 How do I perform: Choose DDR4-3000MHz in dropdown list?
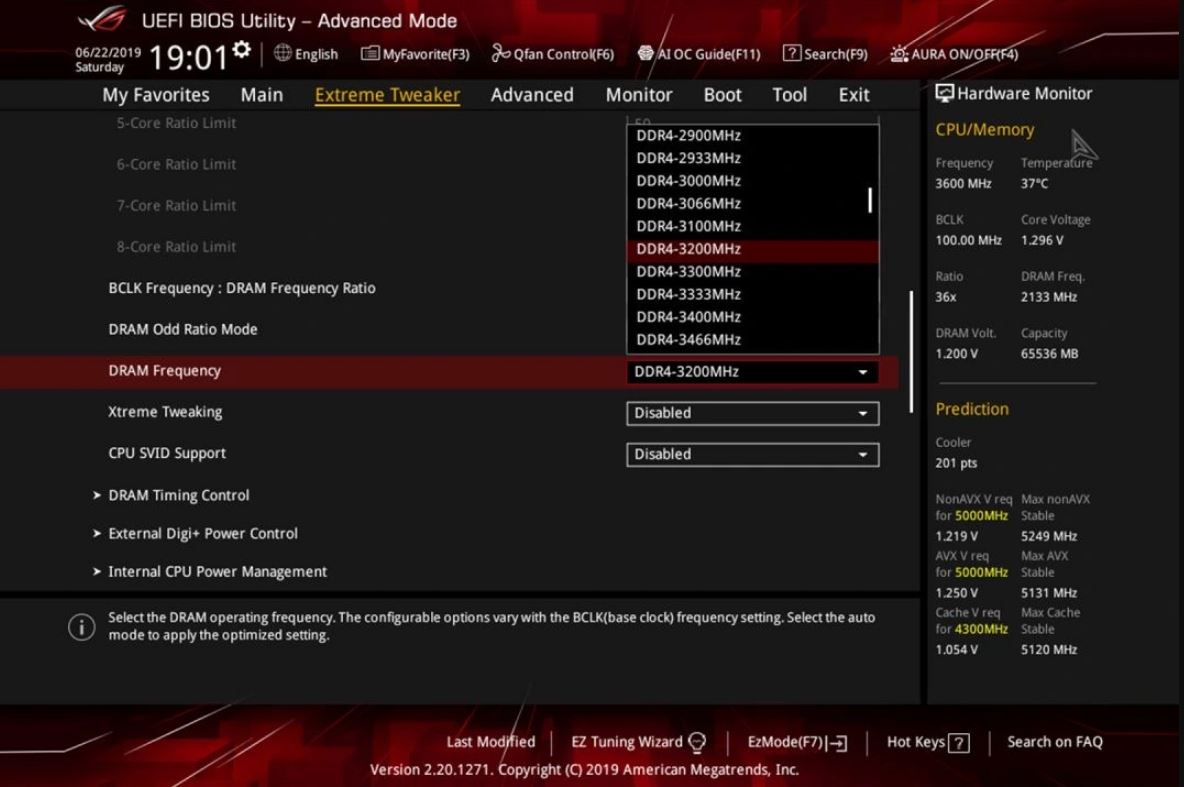tap(753, 181)
